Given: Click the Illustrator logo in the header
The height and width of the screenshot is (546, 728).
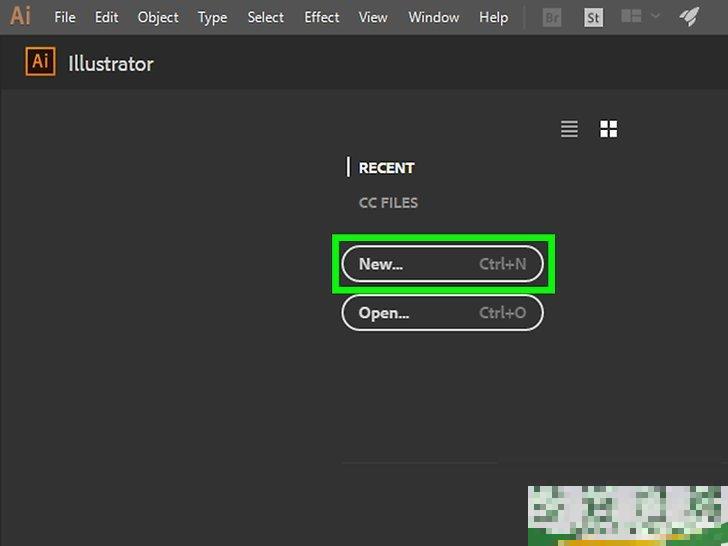Looking at the screenshot, I should pos(41,63).
